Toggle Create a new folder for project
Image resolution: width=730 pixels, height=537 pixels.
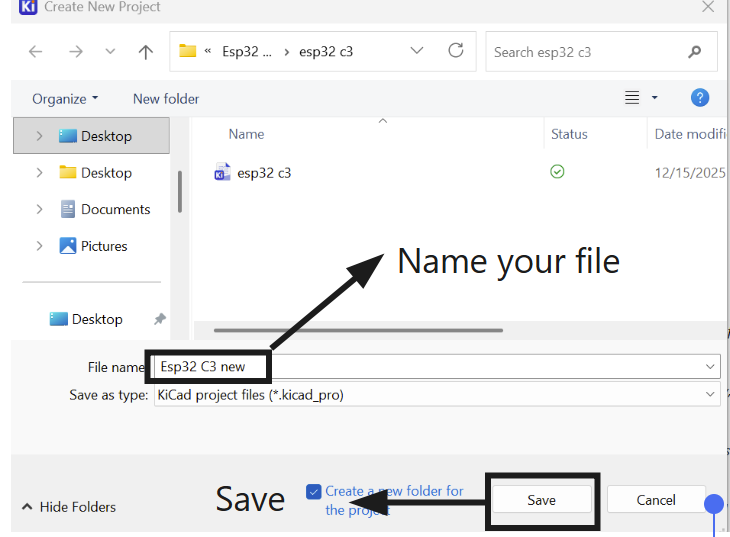(x=313, y=491)
